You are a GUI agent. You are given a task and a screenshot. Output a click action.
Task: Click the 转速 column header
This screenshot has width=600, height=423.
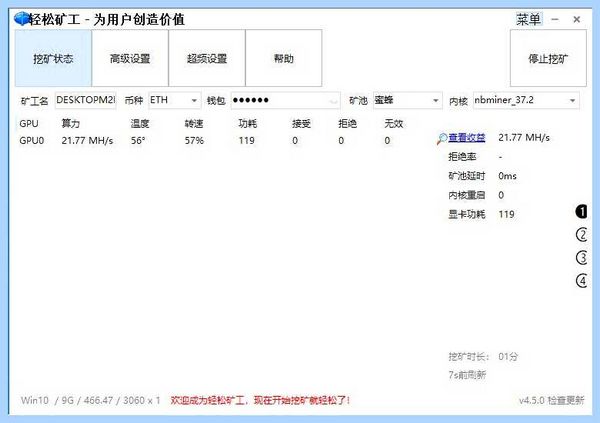click(x=194, y=124)
